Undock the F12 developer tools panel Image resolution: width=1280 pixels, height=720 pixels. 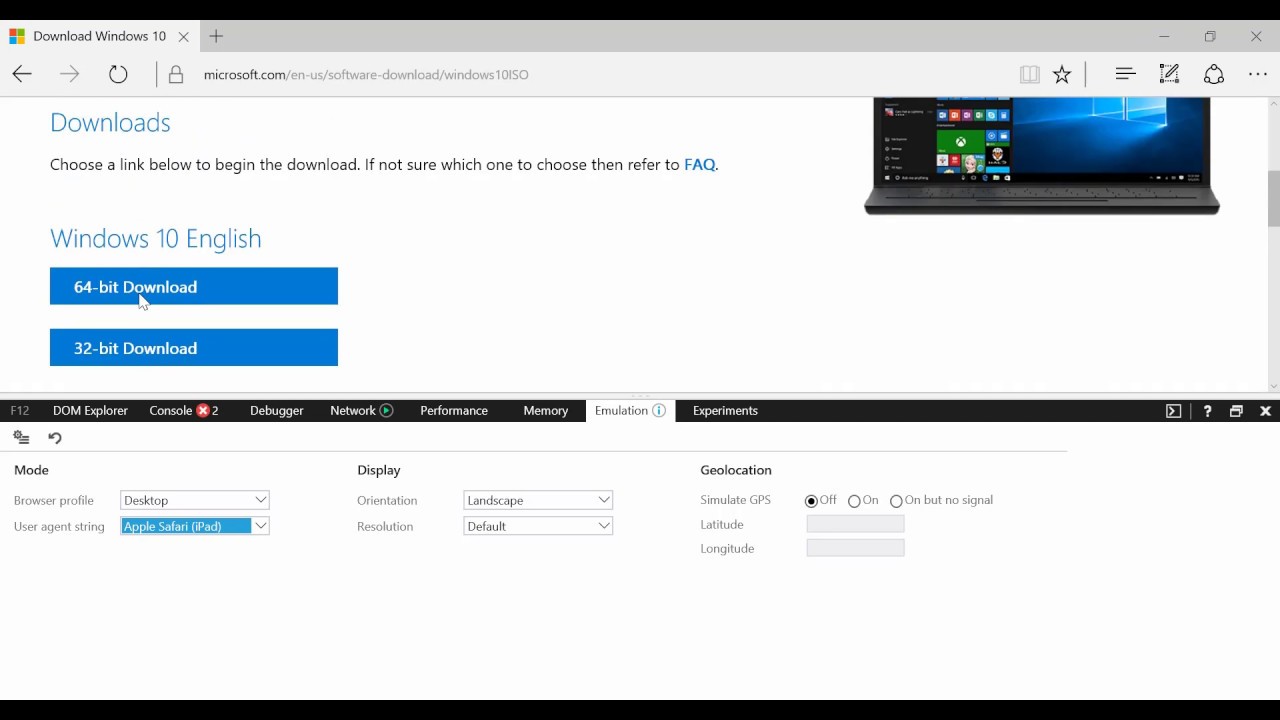[x=1236, y=411]
